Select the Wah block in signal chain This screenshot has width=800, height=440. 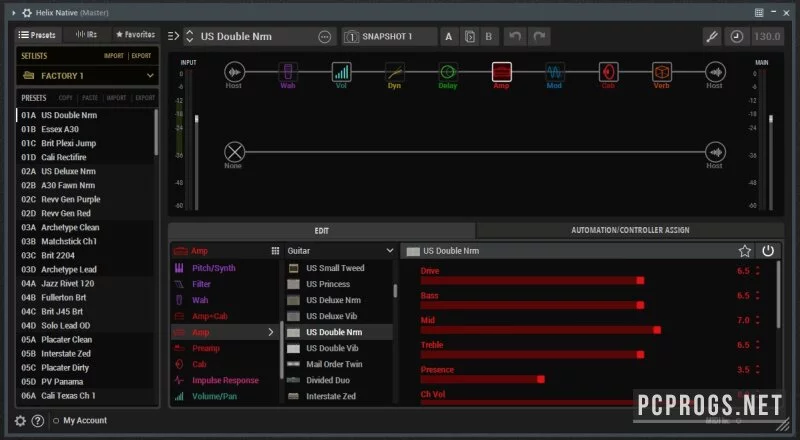288,72
